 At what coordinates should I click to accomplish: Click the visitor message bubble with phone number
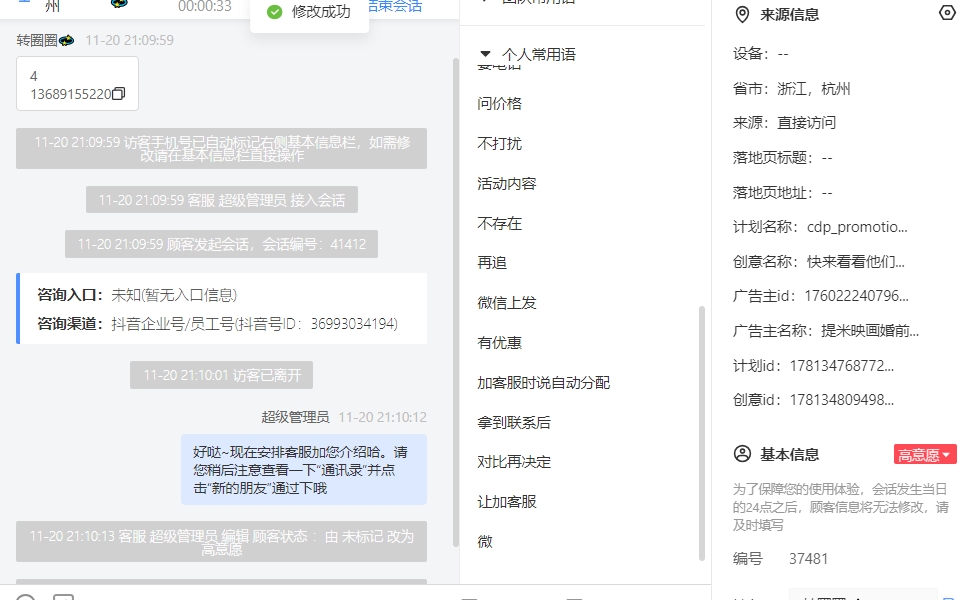pos(77,84)
